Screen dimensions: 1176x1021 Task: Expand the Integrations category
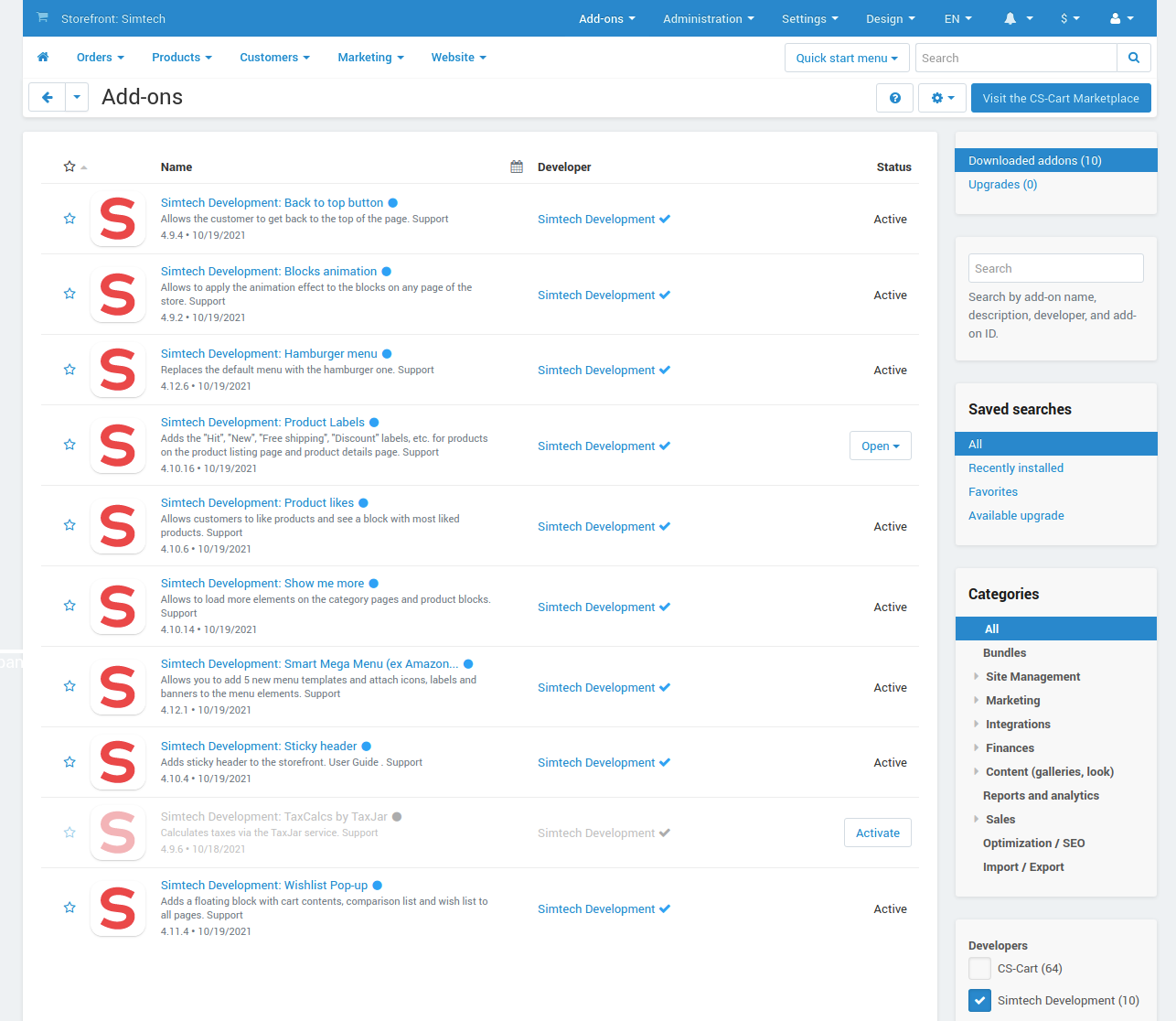point(977,724)
